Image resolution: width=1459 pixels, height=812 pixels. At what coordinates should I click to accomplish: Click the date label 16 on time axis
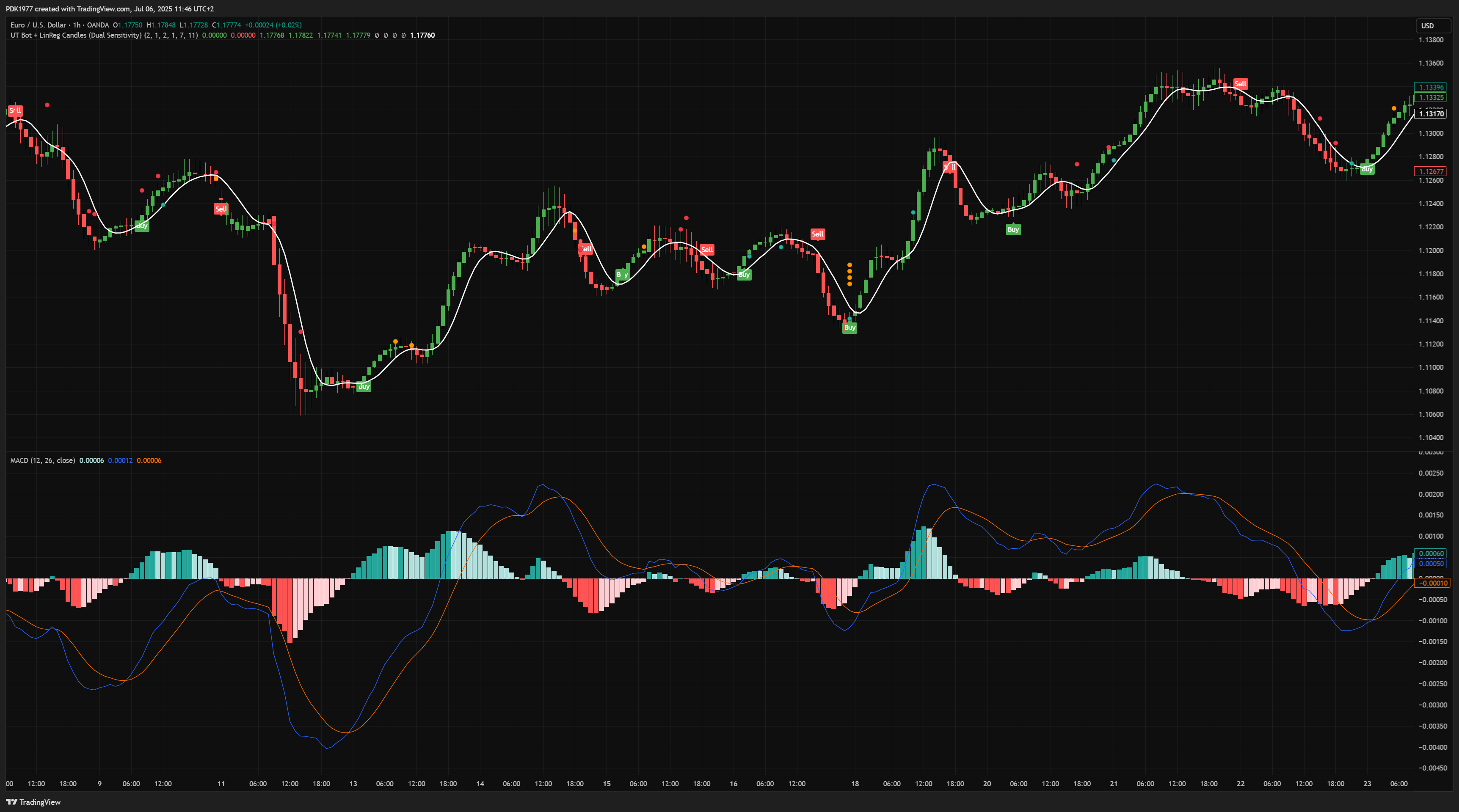pyautogui.click(x=734, y=784)
